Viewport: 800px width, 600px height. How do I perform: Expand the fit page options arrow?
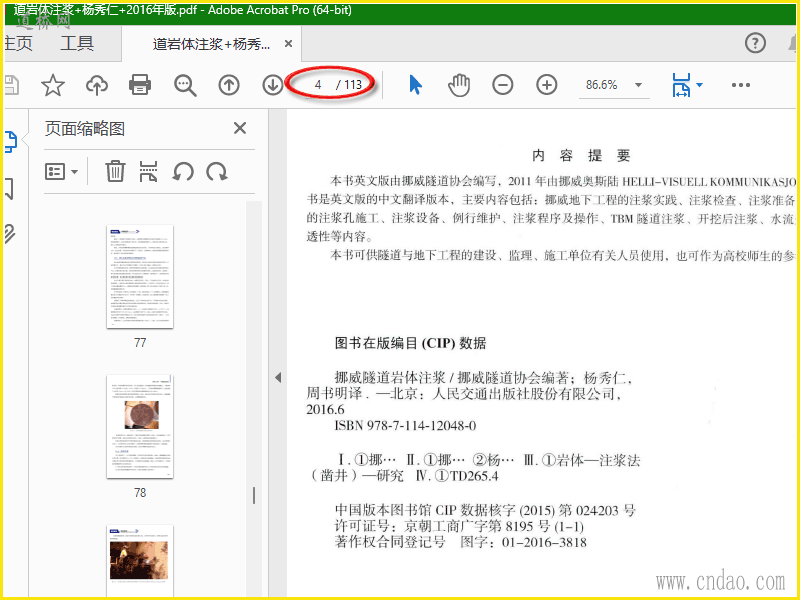(699, 85)
